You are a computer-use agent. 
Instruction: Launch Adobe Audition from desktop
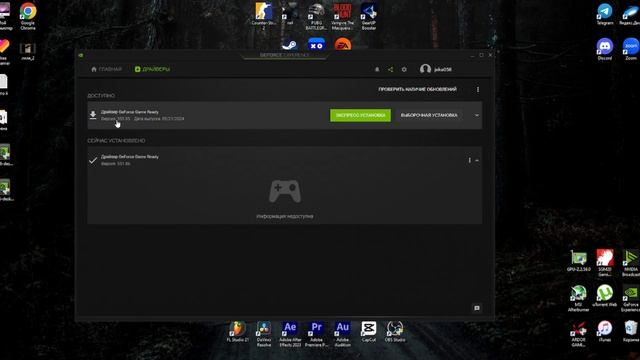tap(342, 334)
